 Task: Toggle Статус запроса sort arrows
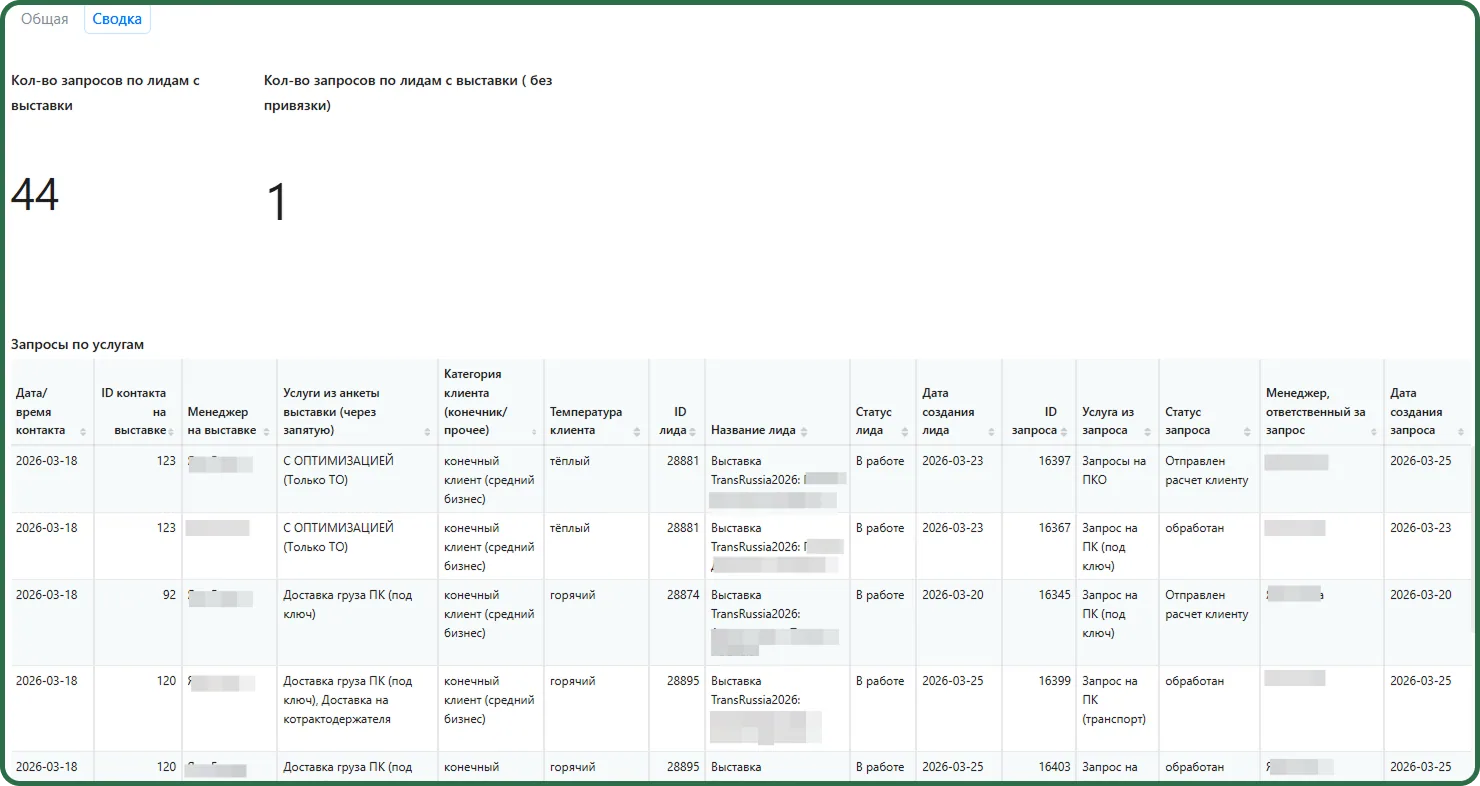(1247, 431)
